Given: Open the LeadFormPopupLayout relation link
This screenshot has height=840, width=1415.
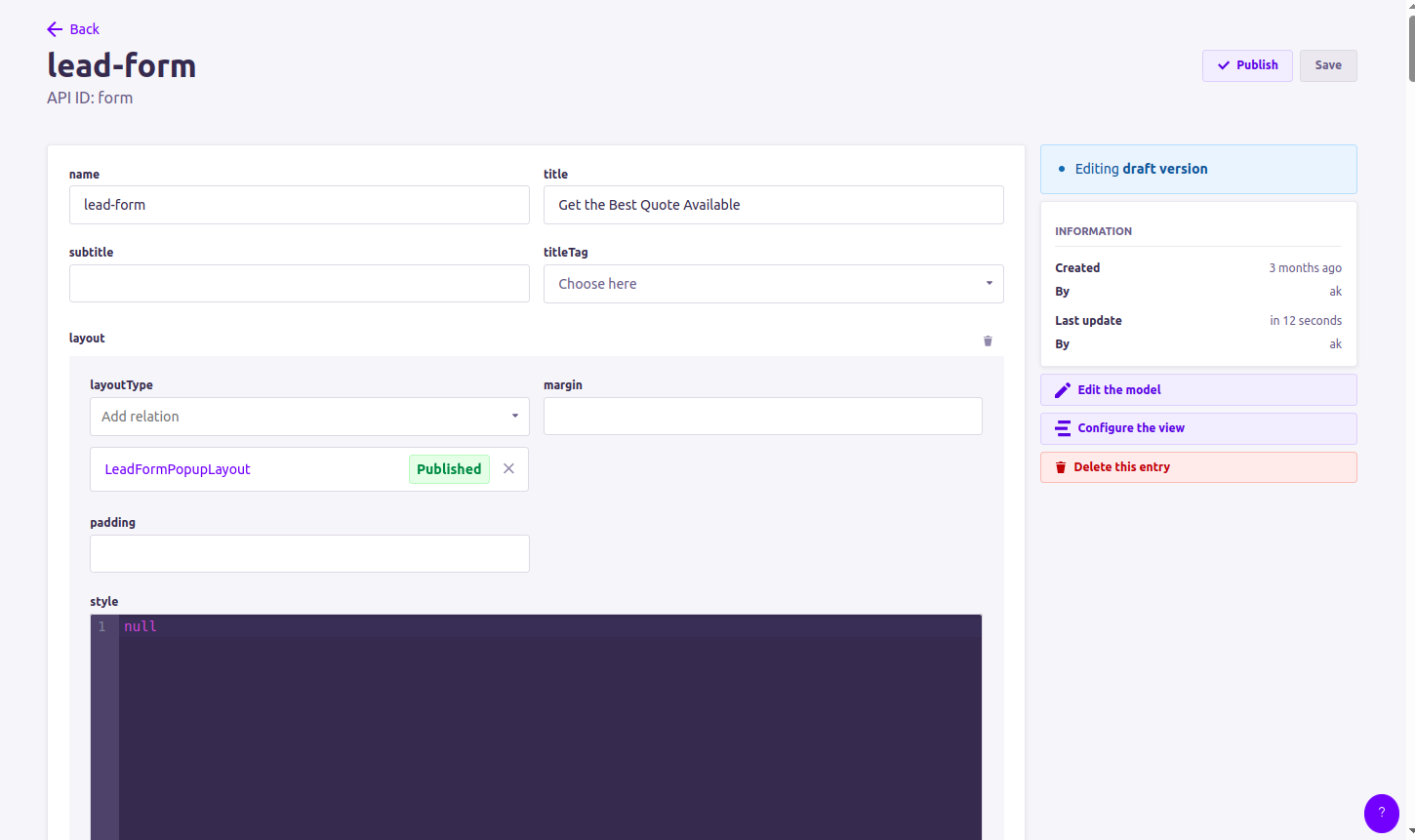Looking at the screenshot, I should 178,469.
